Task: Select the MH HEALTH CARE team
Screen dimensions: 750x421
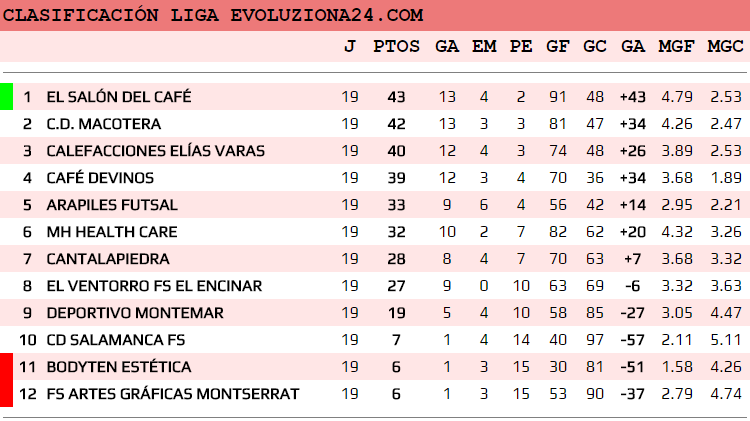Action: [x=111, y=232]
